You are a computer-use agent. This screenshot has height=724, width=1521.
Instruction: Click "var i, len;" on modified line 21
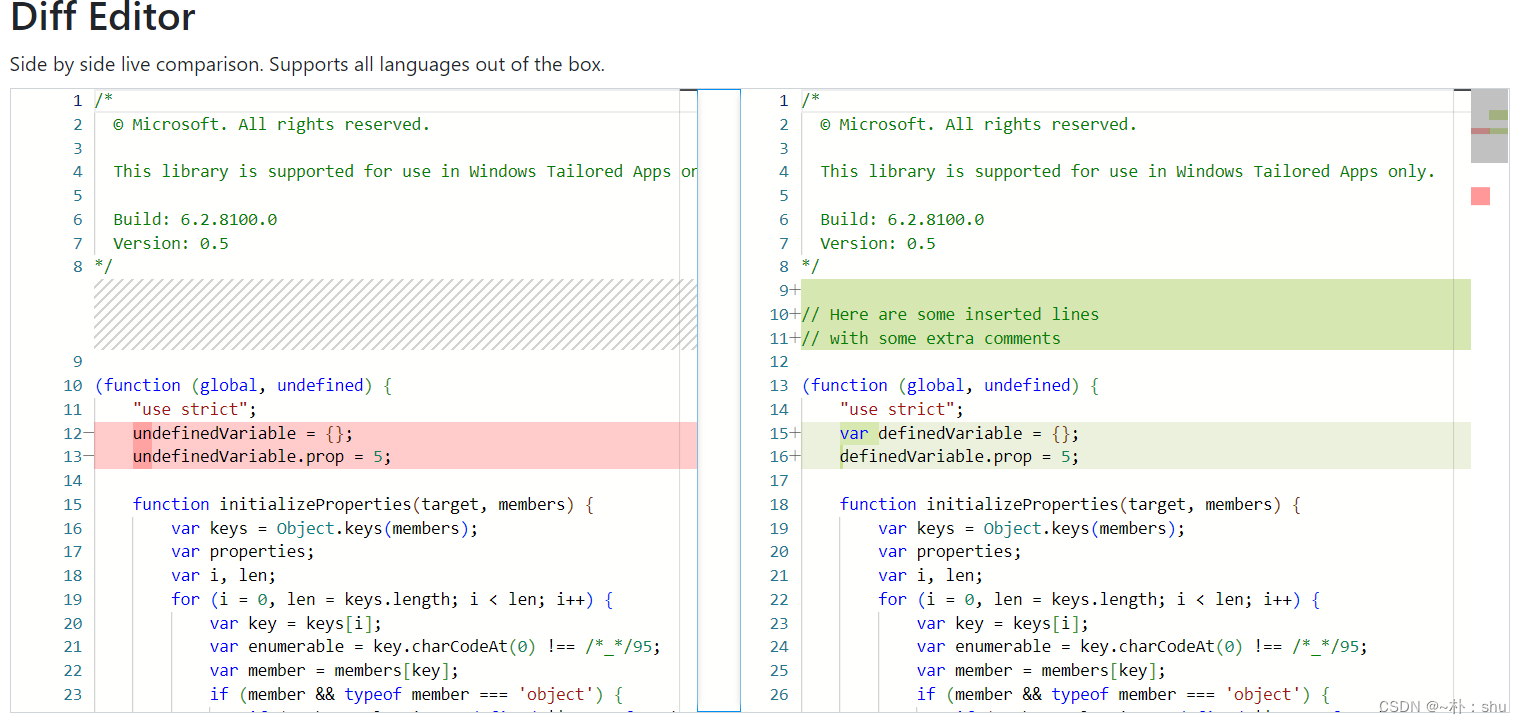click(931, 575)
